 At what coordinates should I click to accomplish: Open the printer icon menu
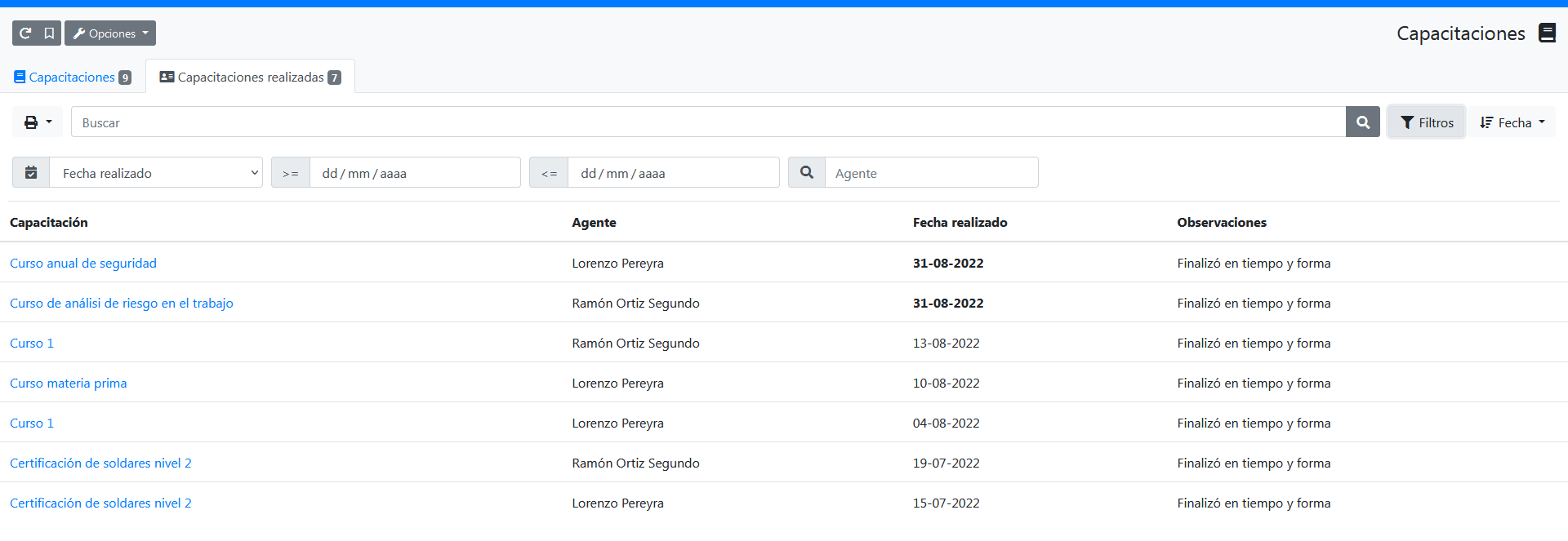38,122
